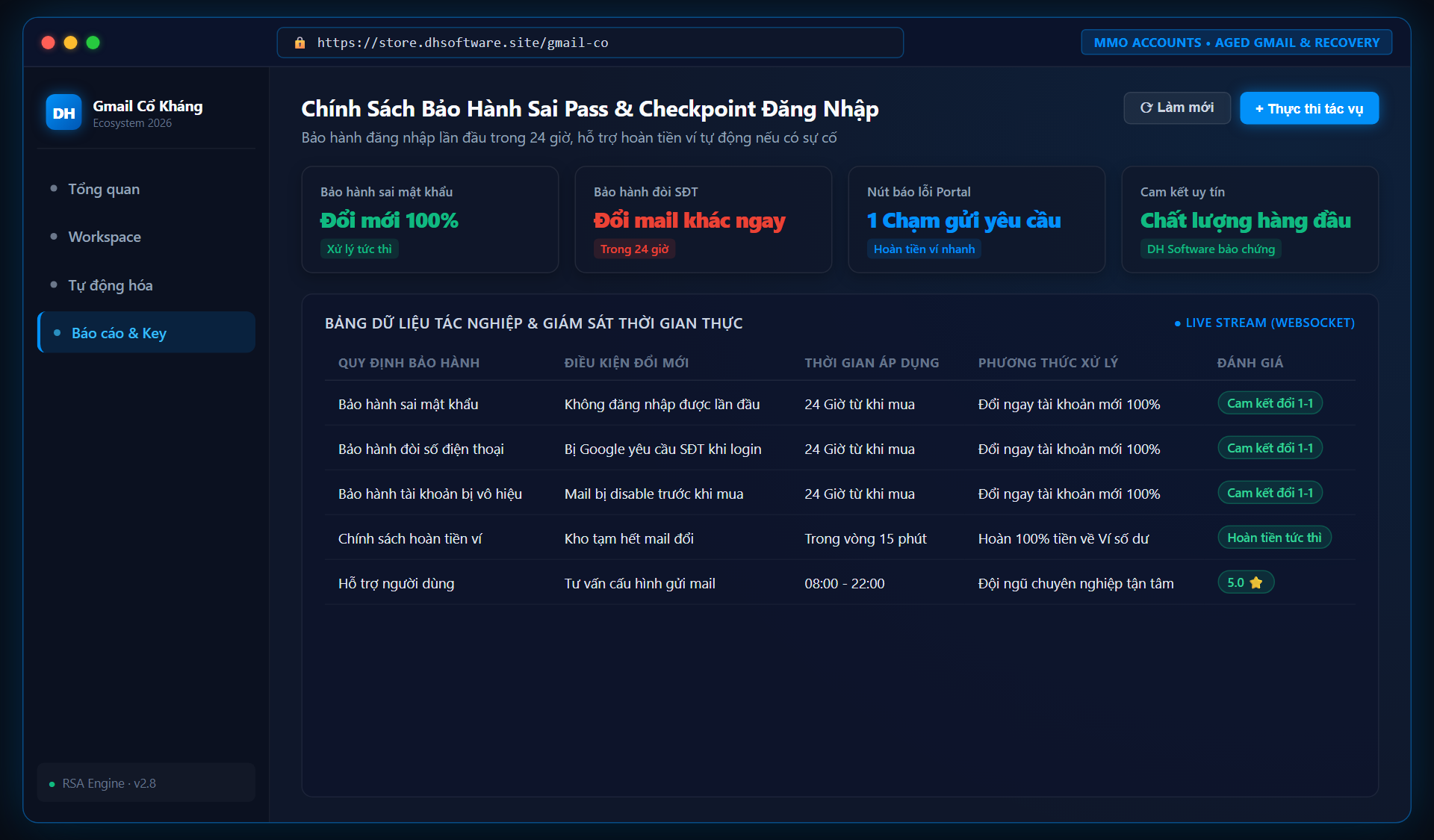1434x840 pixels.
Task: Click the Hoàn tiền ví nhanh tag
Action: pyautogui.click(x=925, y=249)
